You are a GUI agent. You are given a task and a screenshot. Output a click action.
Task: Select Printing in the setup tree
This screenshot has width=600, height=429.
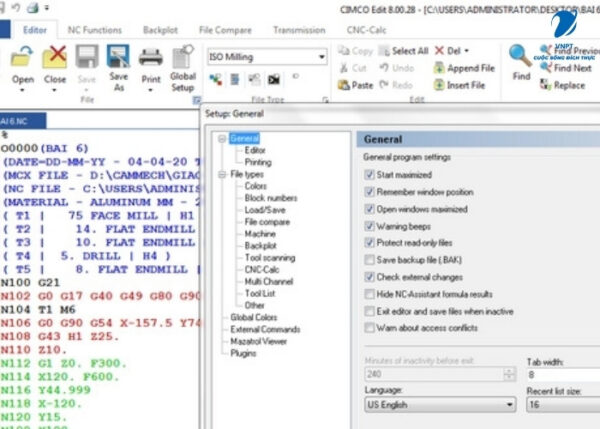tap(258, 162)
